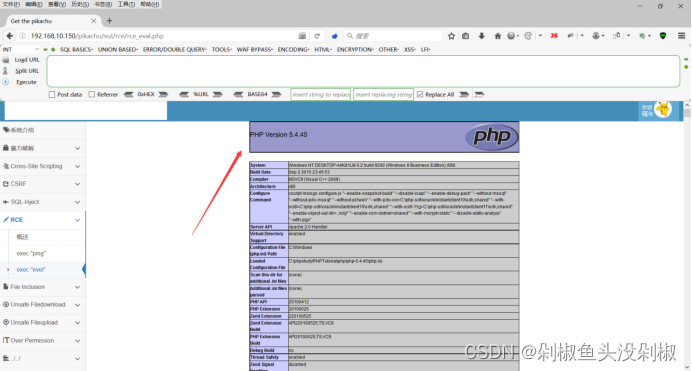Open the ENCODING dropdown menu

pos(293,49)
